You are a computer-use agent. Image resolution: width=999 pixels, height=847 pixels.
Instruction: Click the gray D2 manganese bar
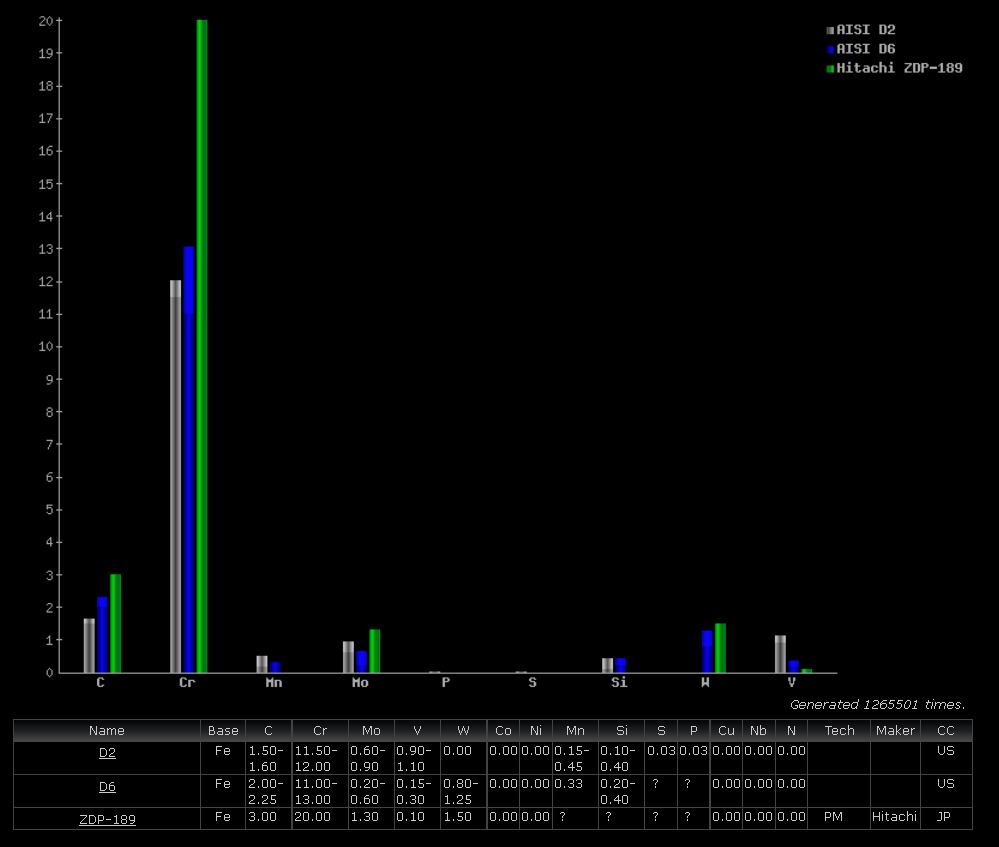(262, 664)
